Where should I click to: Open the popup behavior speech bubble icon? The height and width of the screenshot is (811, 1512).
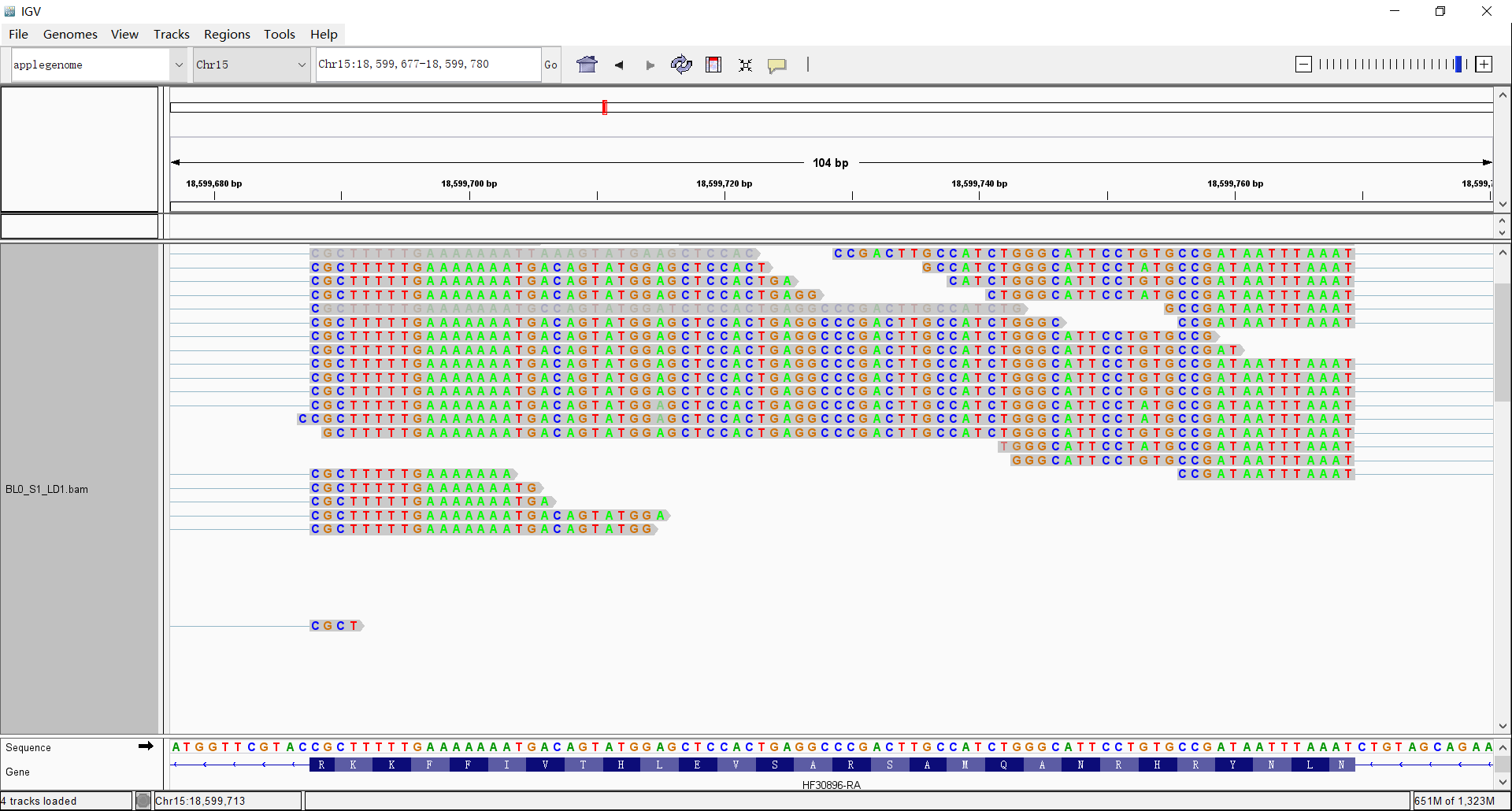coord(776,65)
